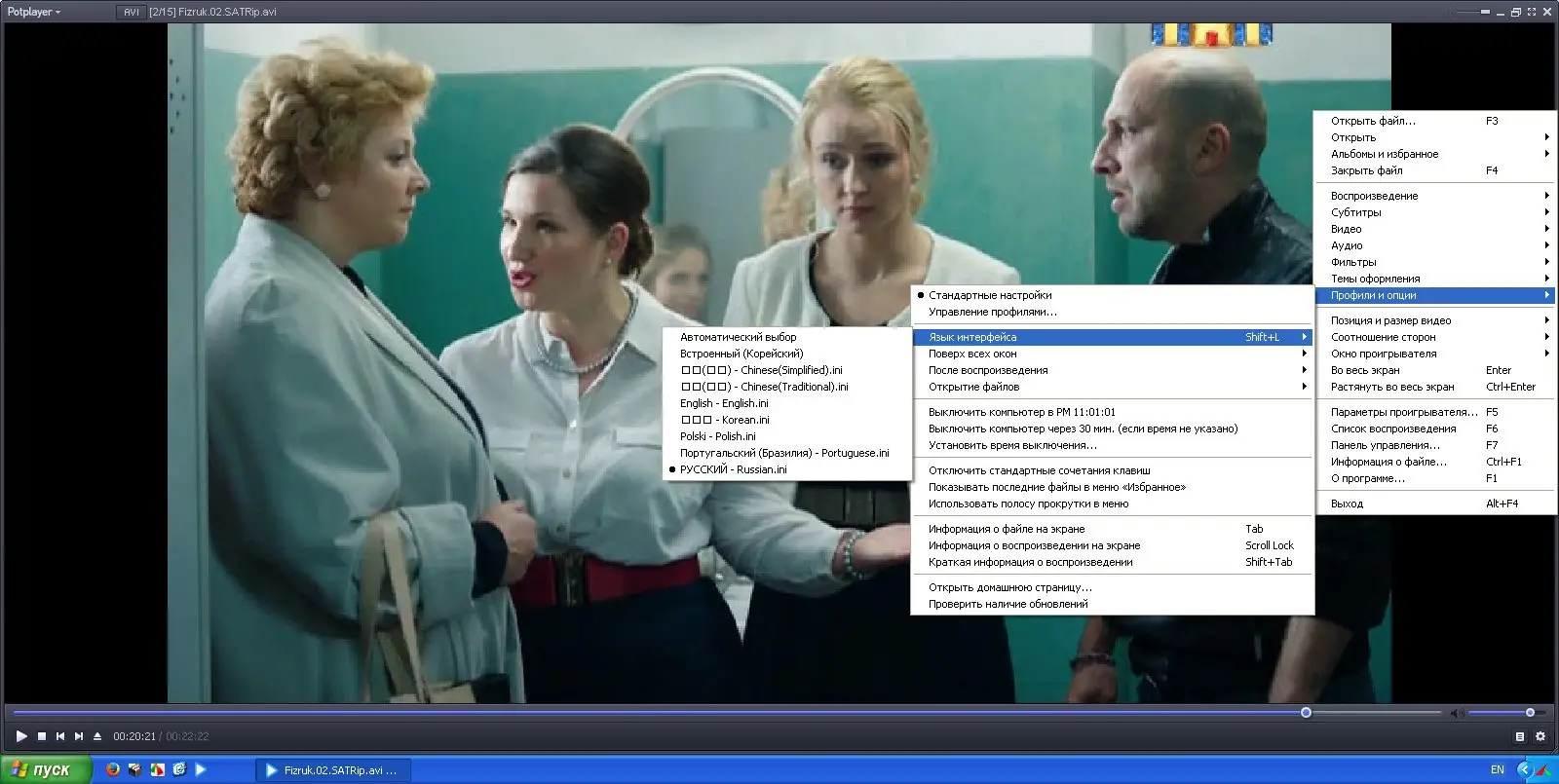
Task: Expand the Видео submenu
Action: coord(1434,229)
